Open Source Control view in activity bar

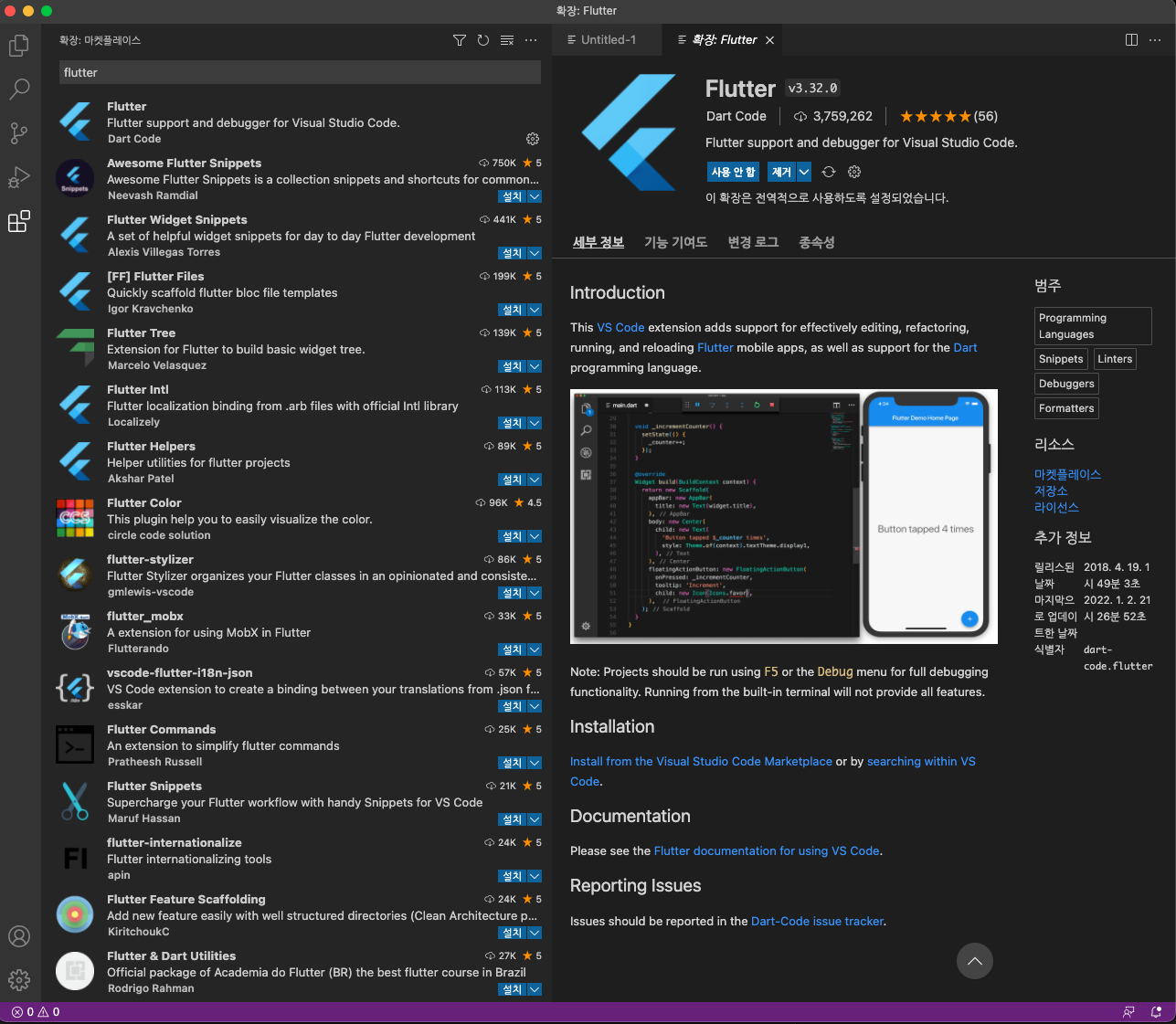point(19,133)
